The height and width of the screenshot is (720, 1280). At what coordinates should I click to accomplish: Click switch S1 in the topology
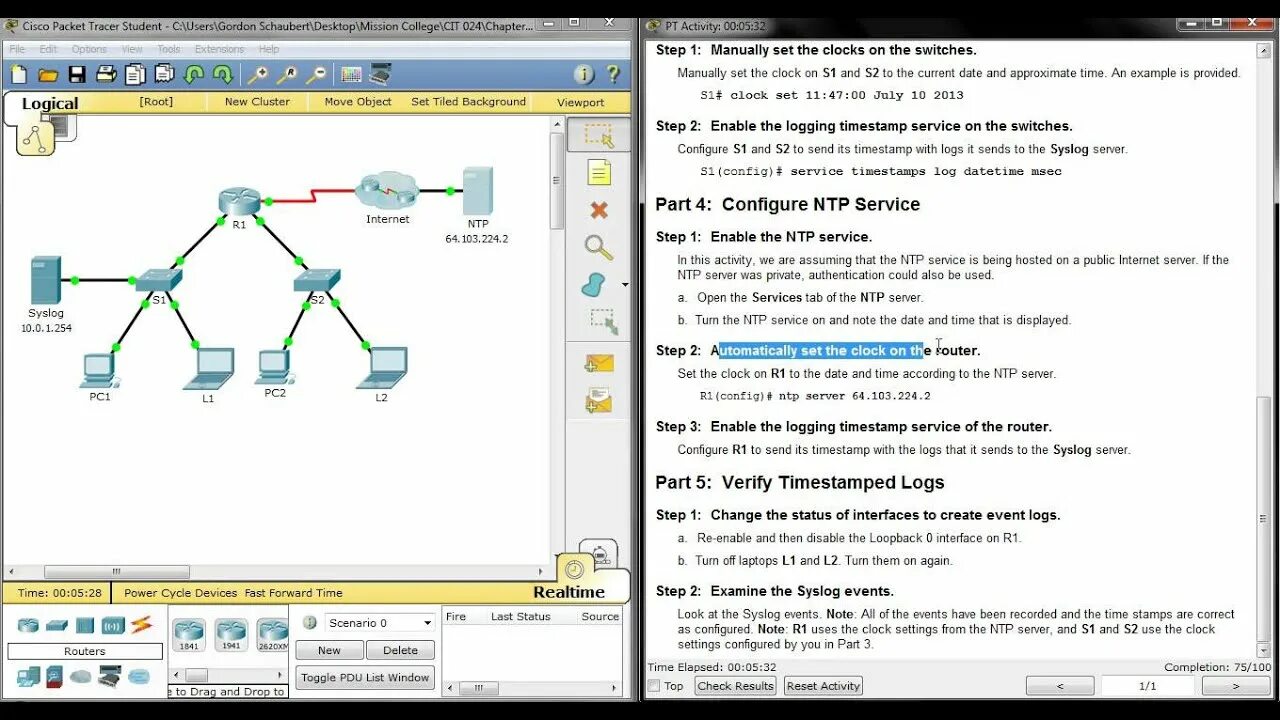click(159, 280)
